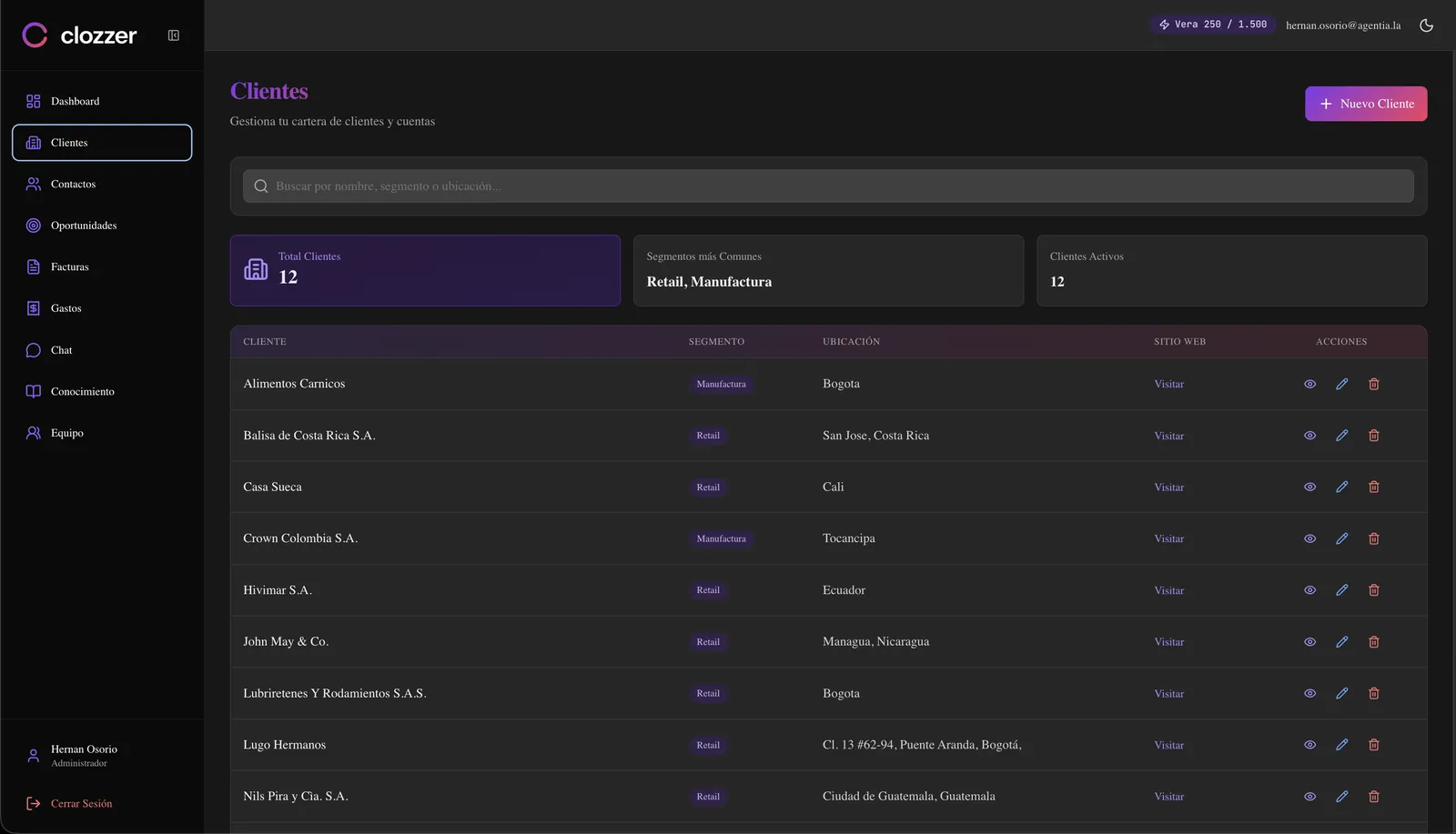The width and height of the screenshot is (1456, 834).
Task: Visit Balisa de Costa Rica website
Action: point(1168,437)
